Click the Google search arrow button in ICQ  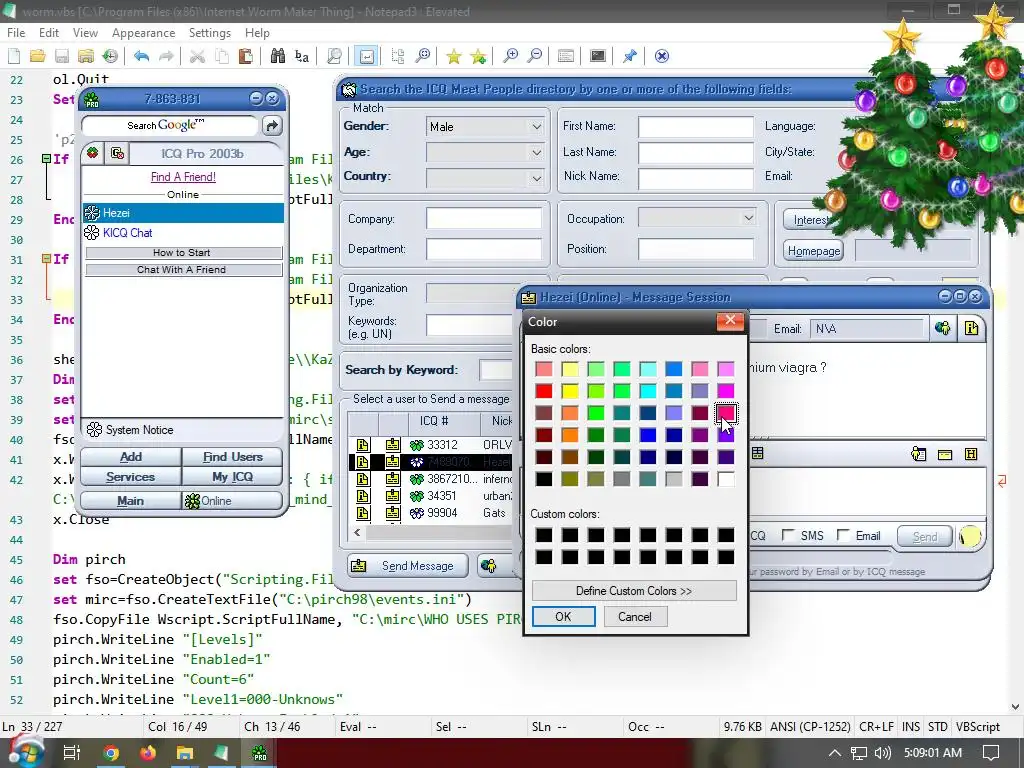pyautogui.click(x=272, y=125)
